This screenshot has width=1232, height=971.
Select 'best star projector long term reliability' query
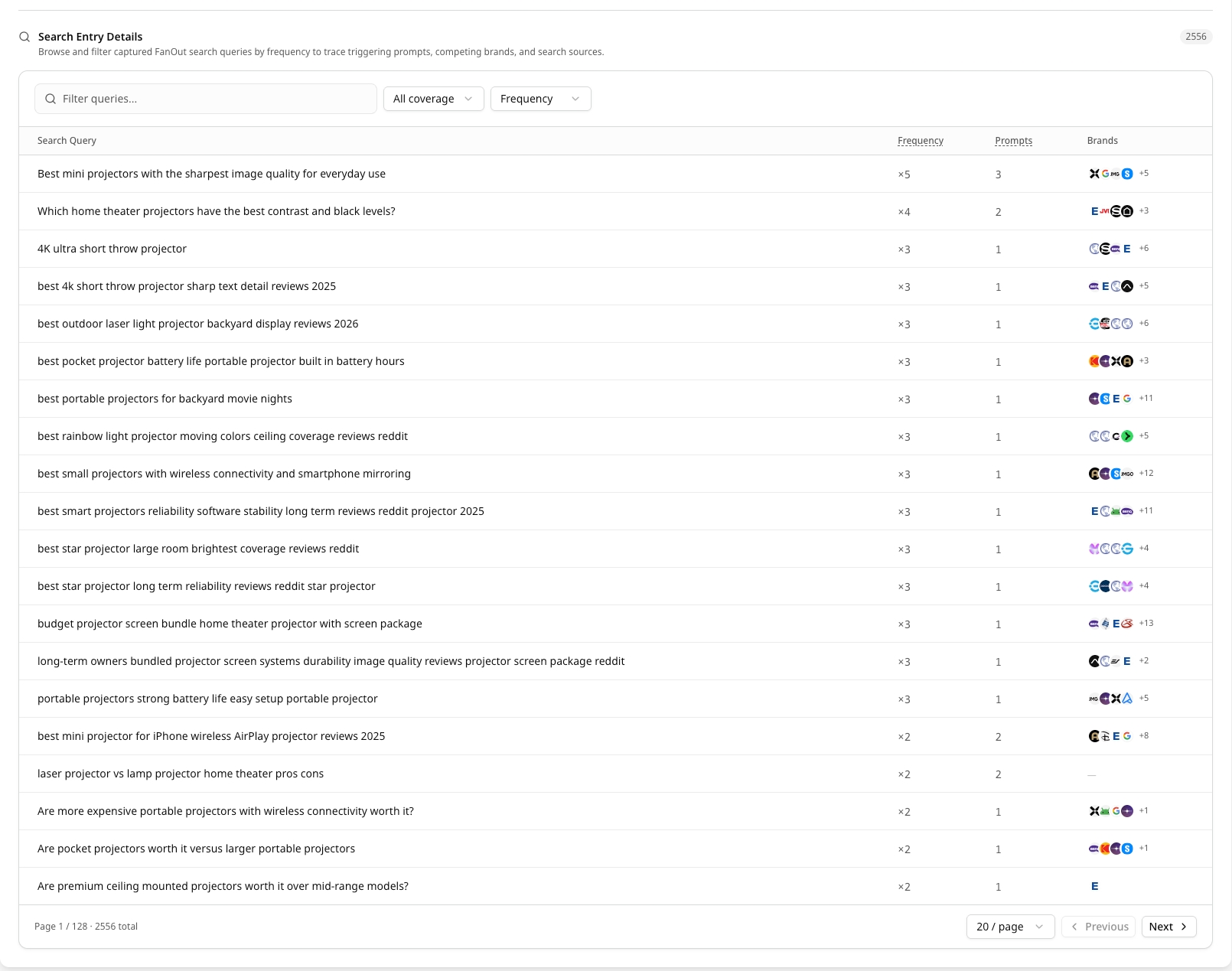tap(207, 586)
